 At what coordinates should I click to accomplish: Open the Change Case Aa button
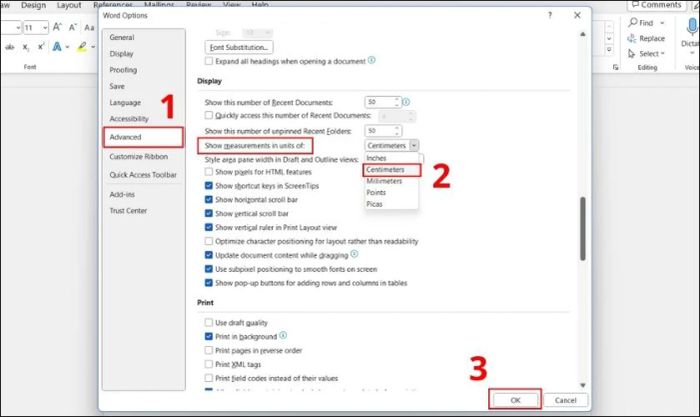pyautogui.click(x=89, y=28)
